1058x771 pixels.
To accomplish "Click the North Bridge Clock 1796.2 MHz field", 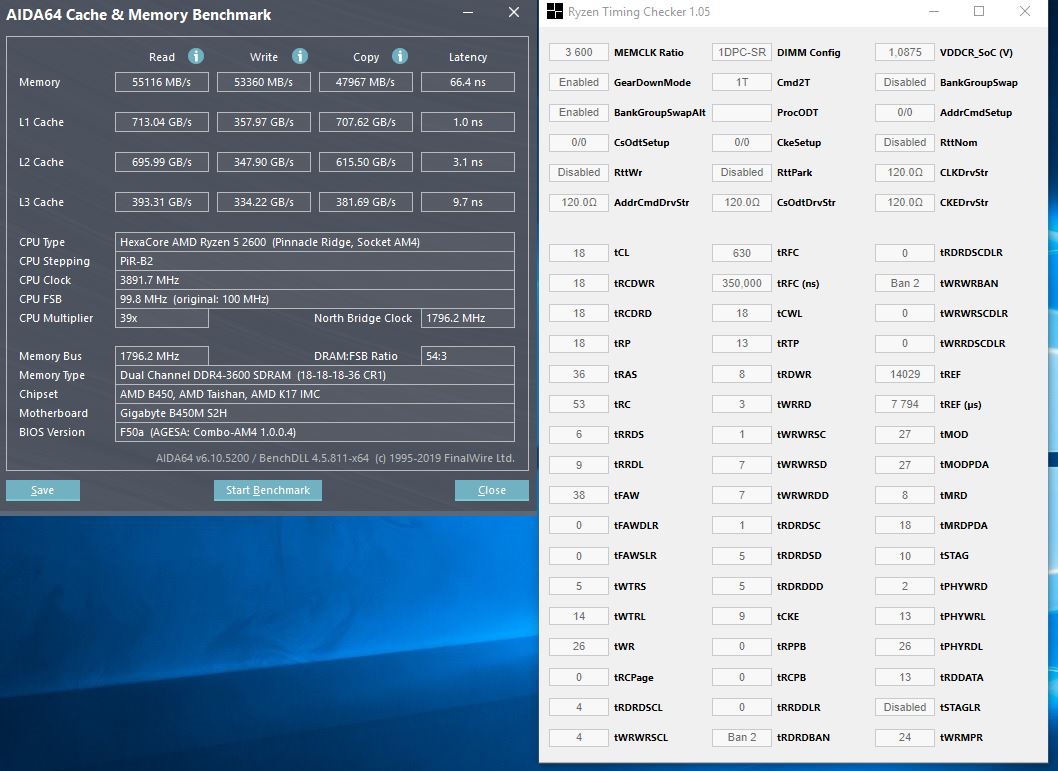I will [468, 318].
